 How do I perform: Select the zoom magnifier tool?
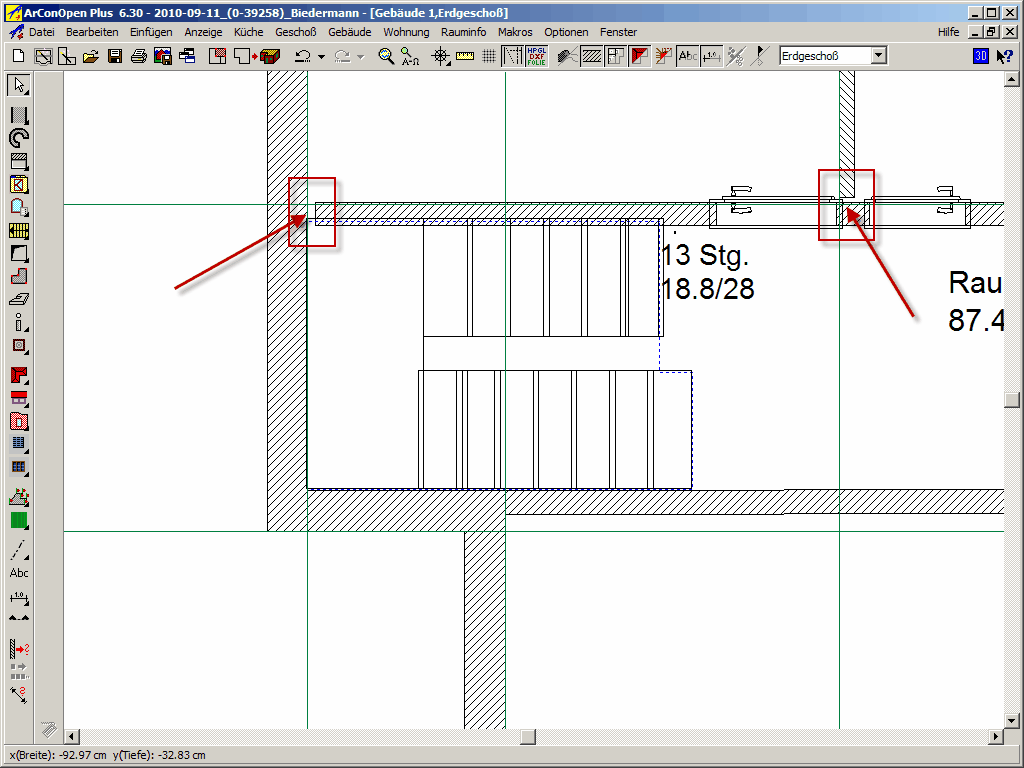point(386,56)
